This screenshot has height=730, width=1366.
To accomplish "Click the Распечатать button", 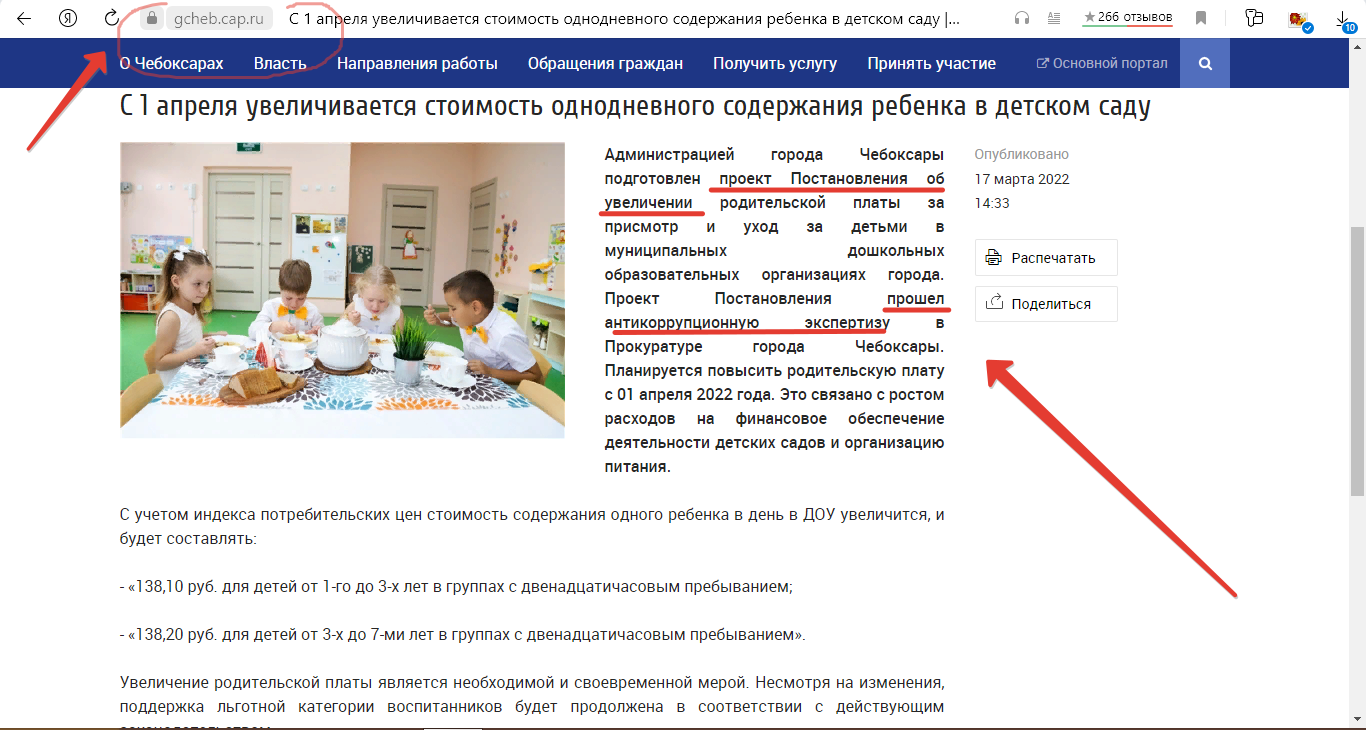I will 1046,257.
